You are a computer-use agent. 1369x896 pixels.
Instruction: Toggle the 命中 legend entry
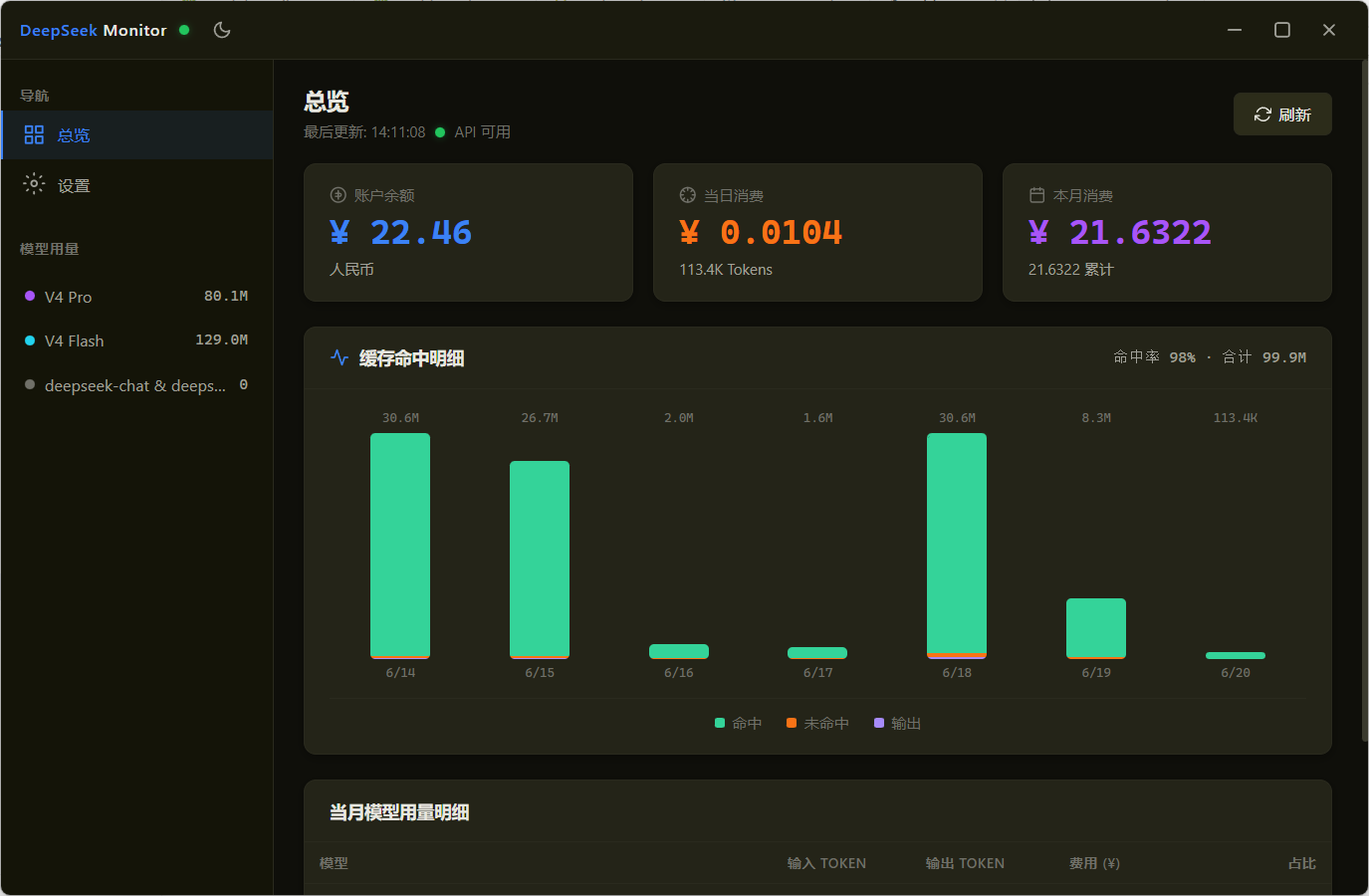pyautogui.click(x=739, y=724)
